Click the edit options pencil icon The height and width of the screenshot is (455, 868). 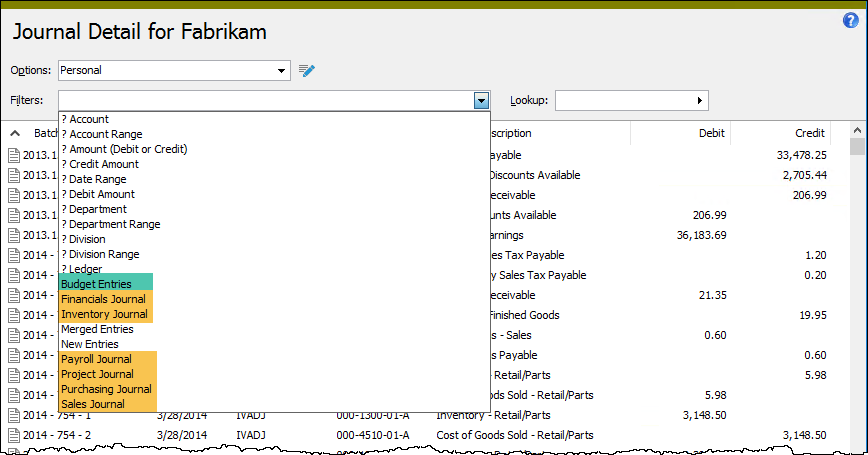click(x=307, y=70)
